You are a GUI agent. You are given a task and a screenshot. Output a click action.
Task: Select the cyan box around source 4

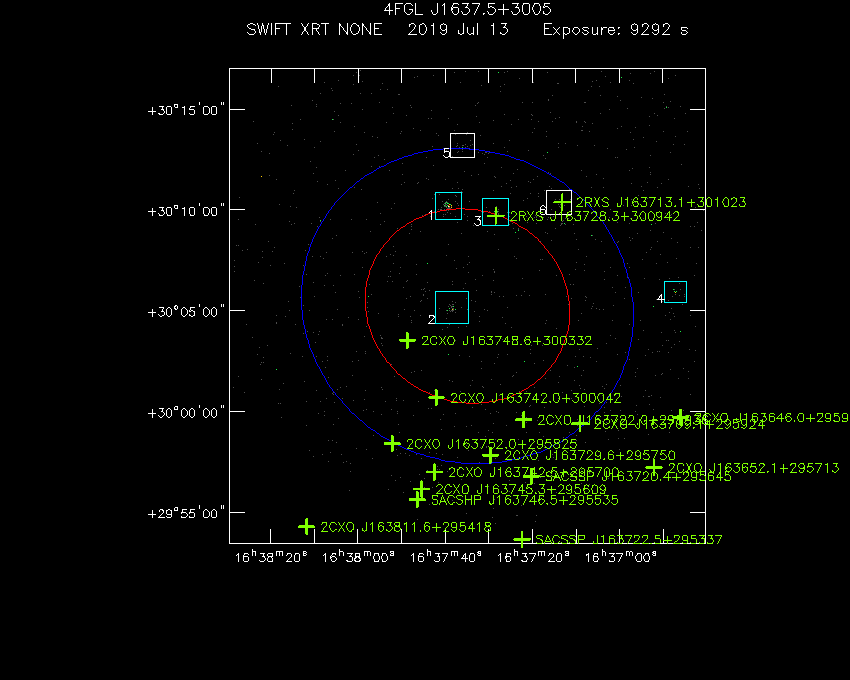[675, 292]
